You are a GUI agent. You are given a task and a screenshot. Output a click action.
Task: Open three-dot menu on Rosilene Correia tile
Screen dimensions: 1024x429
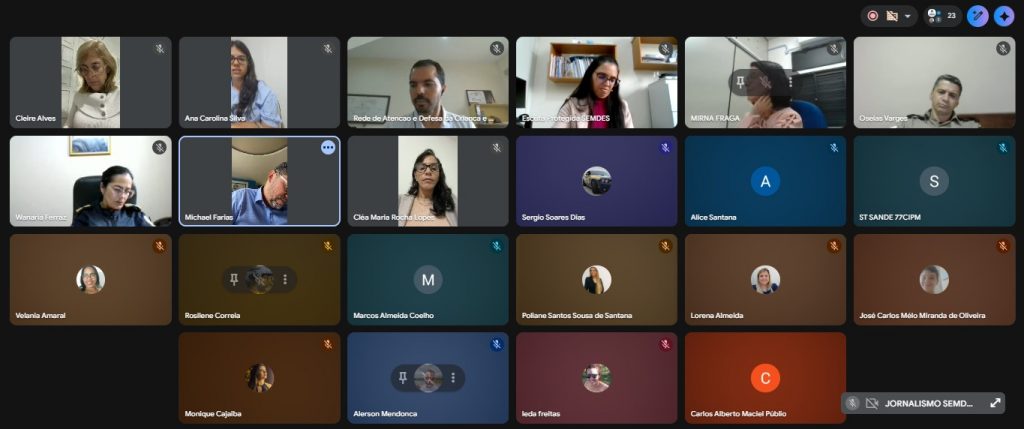(285, 279)
